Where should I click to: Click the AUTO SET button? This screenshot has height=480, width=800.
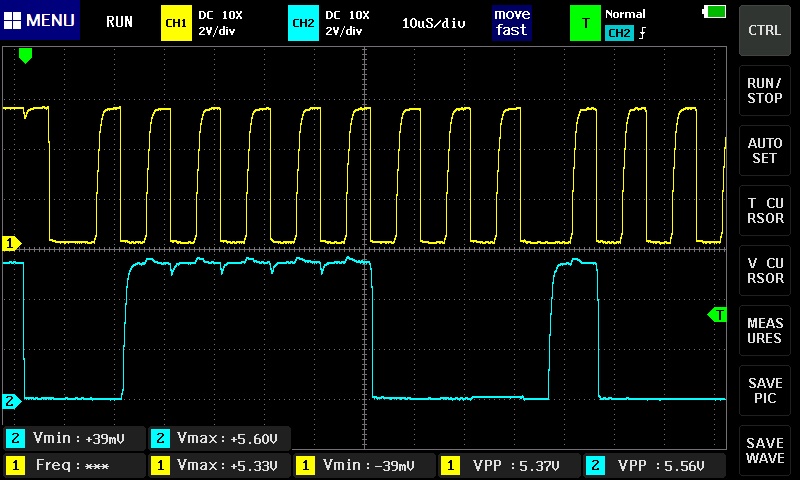[x=764, y=150]
